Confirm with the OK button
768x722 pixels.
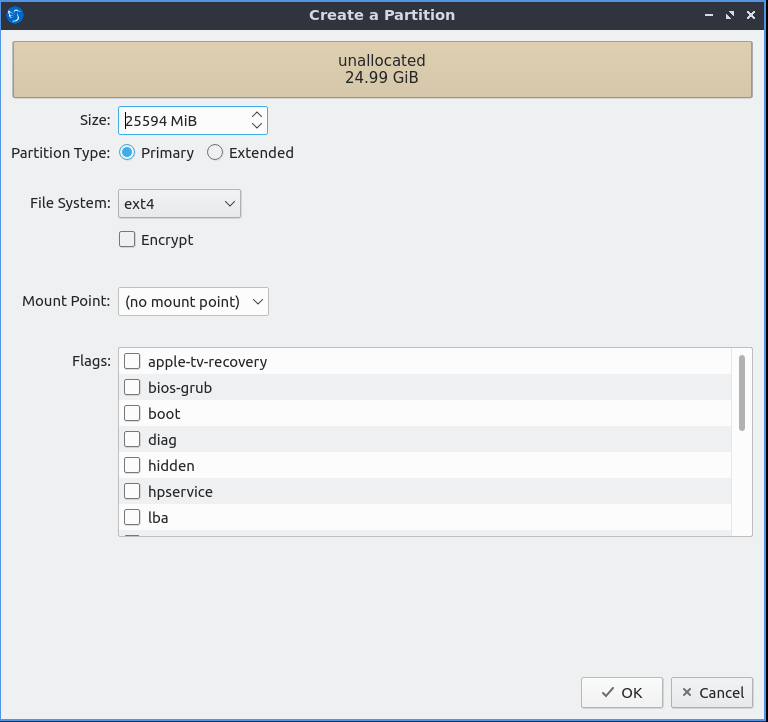click(x=621, y=692)
